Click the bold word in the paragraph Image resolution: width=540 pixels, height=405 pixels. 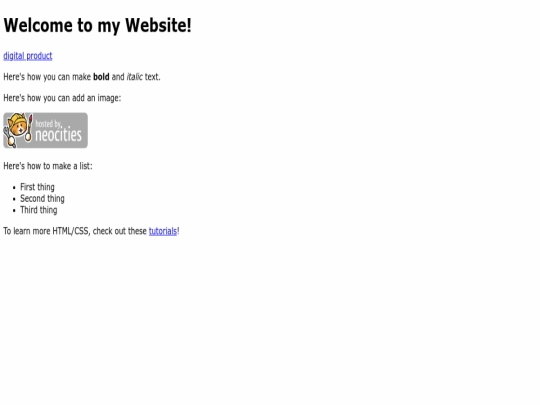point(101,77)
